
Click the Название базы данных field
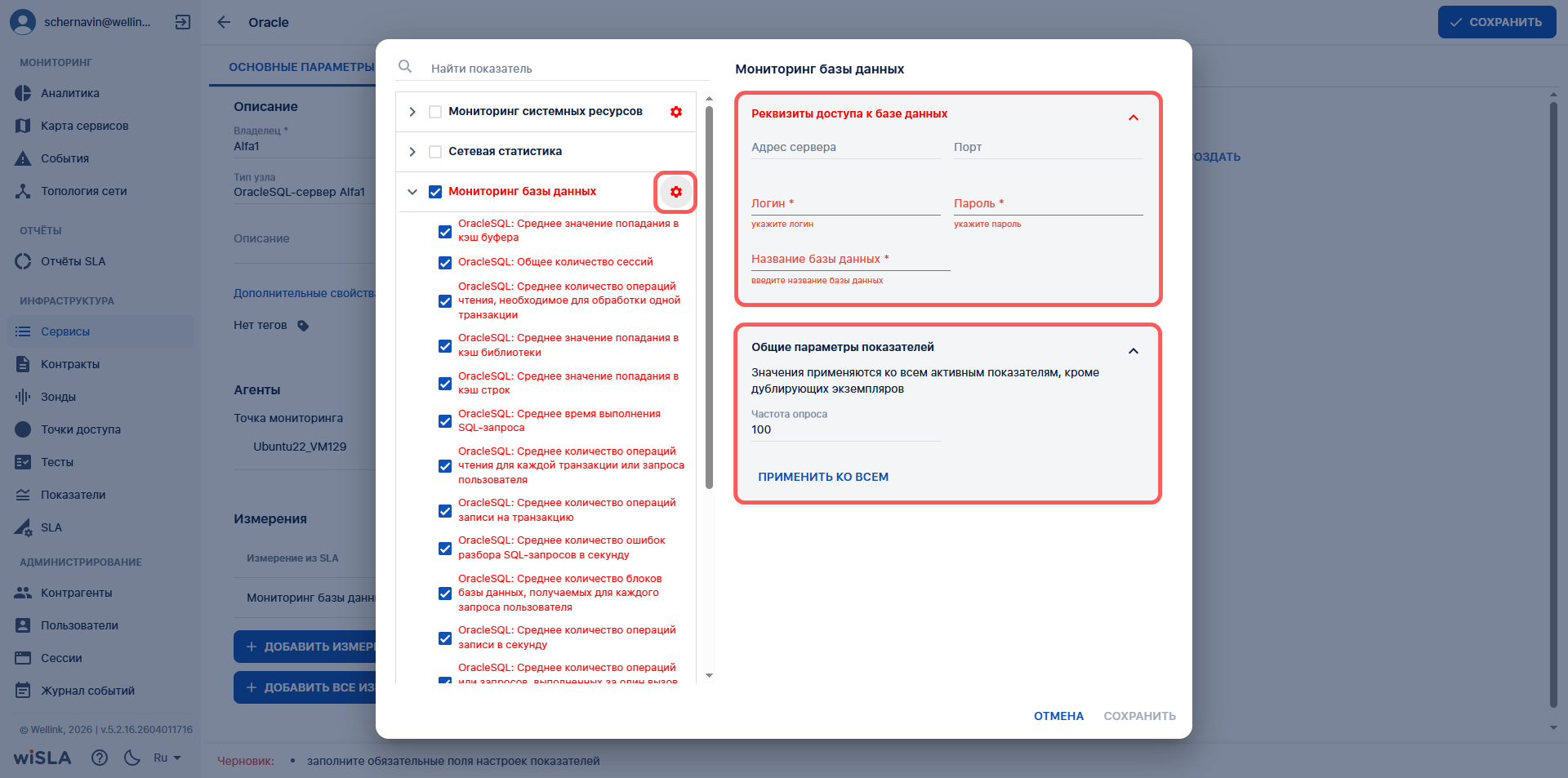coord(851,260)
